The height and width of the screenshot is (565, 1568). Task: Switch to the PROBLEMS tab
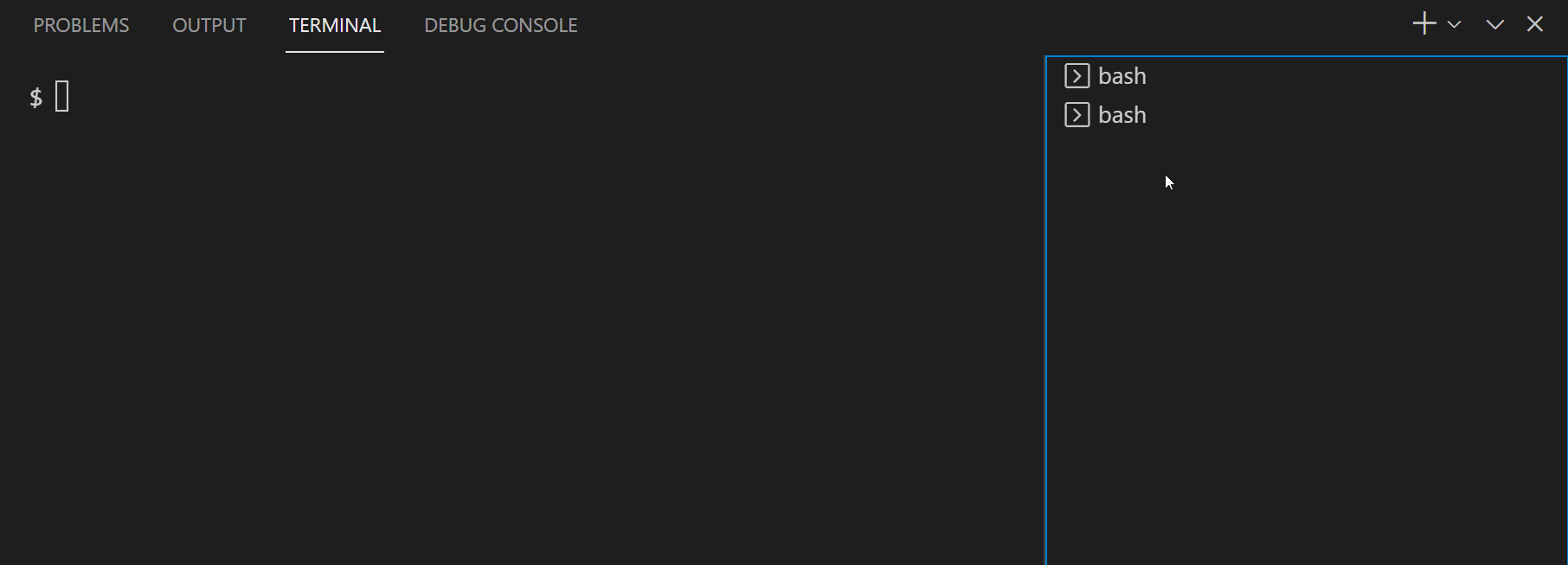pyautogui.click(x=80, y=25)
